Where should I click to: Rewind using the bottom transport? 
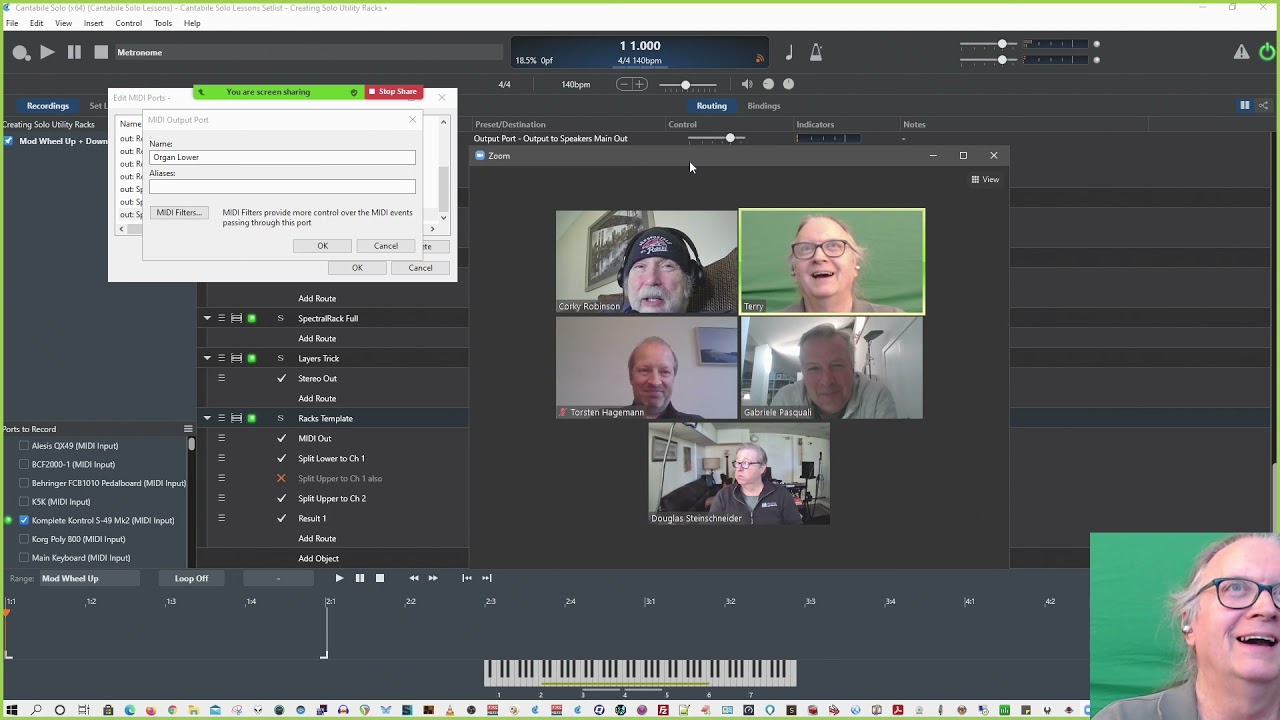point(414,578)
